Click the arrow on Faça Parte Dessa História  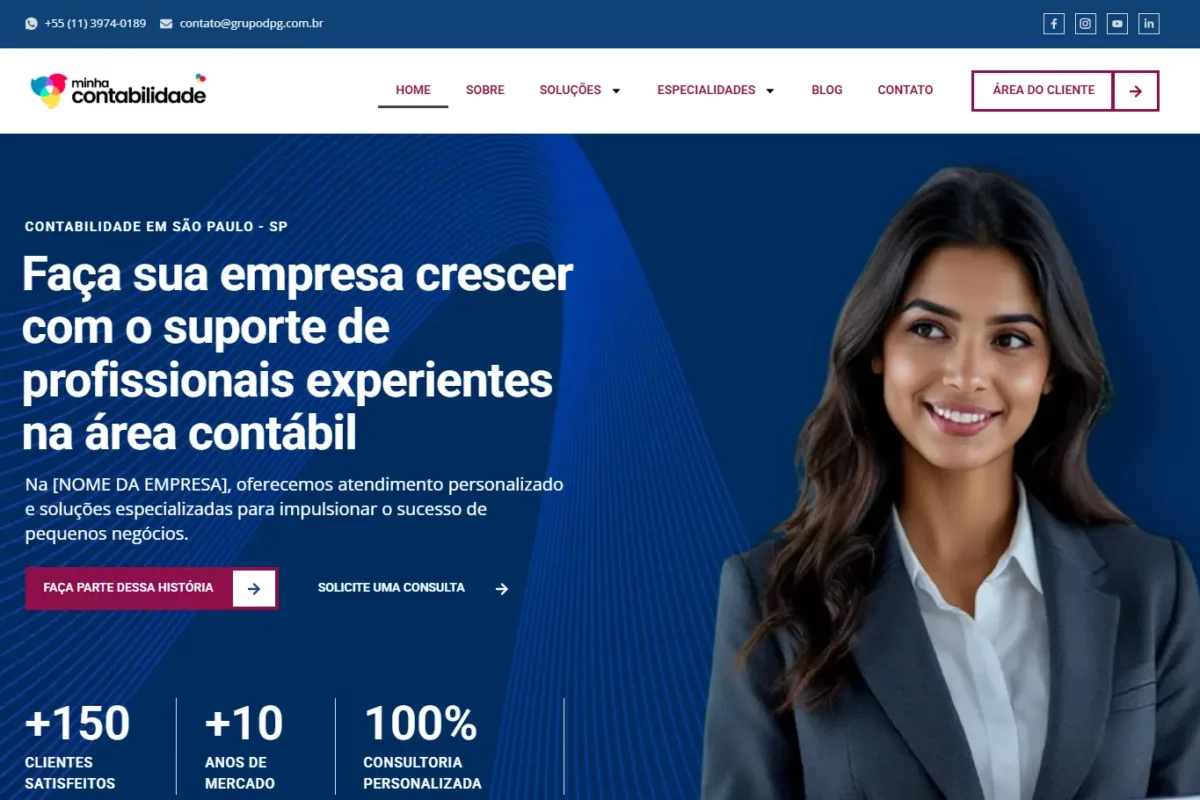254,589
